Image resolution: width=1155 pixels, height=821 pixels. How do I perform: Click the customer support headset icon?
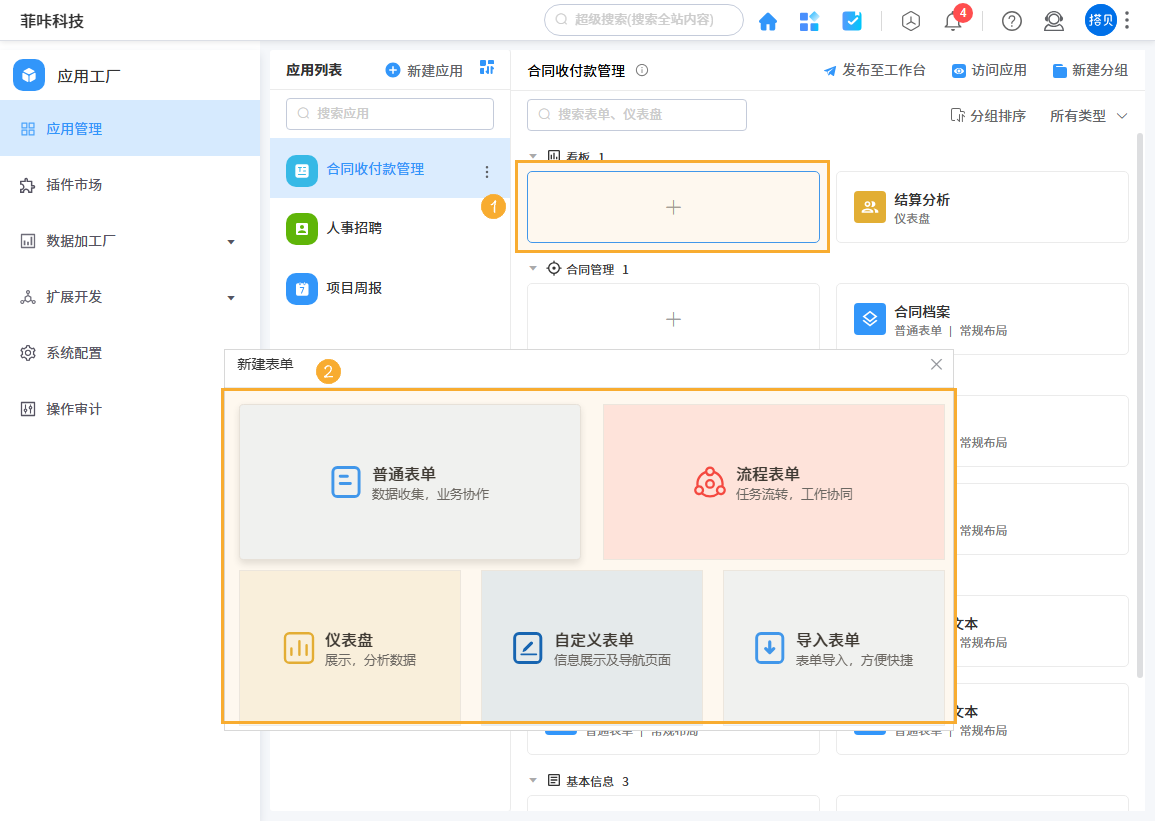tap(1053, 21)
